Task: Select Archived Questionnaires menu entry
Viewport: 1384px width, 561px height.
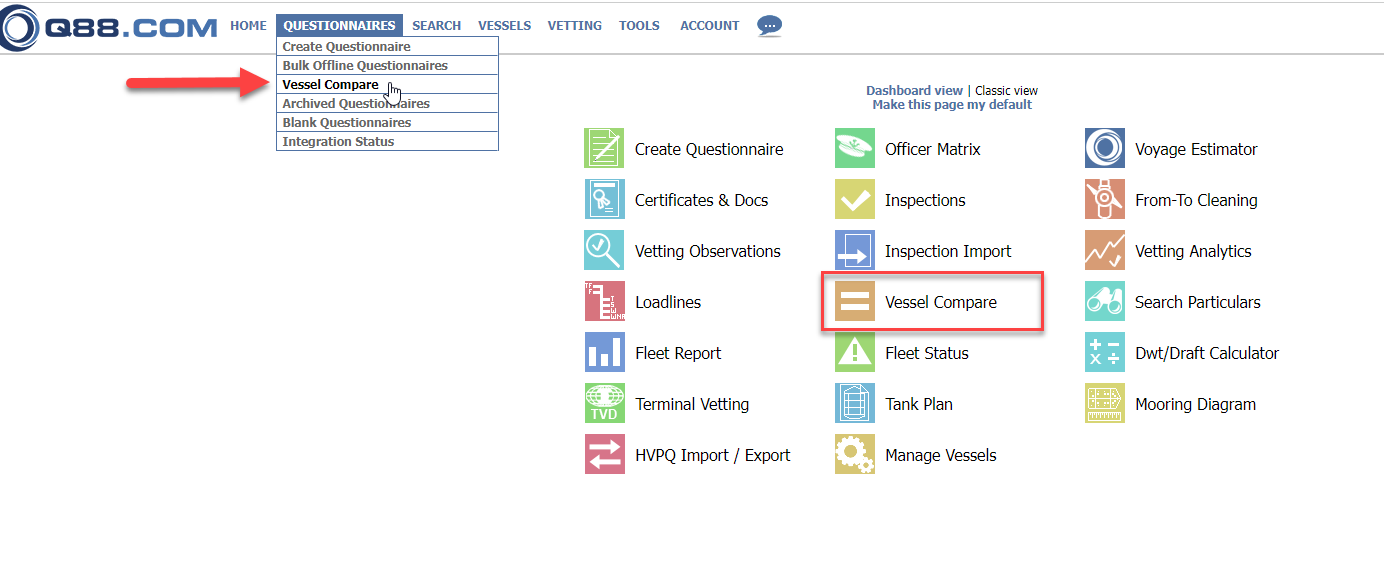Action: tap(387, 103)
